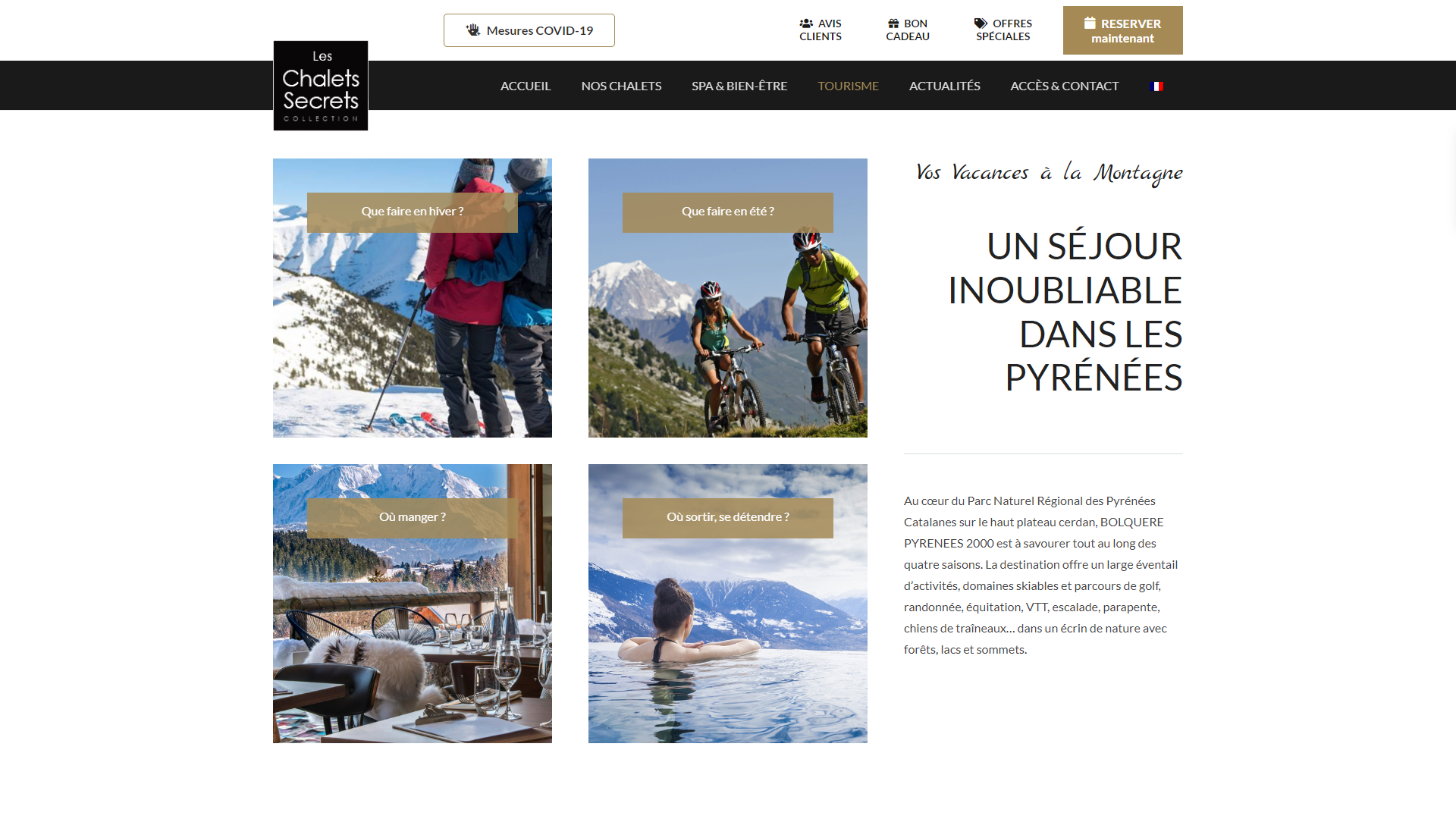The image size is (1456, 819).
Task: Click the hand-wash icon for COVID-19 measures
Action: [x=473, y=30]
